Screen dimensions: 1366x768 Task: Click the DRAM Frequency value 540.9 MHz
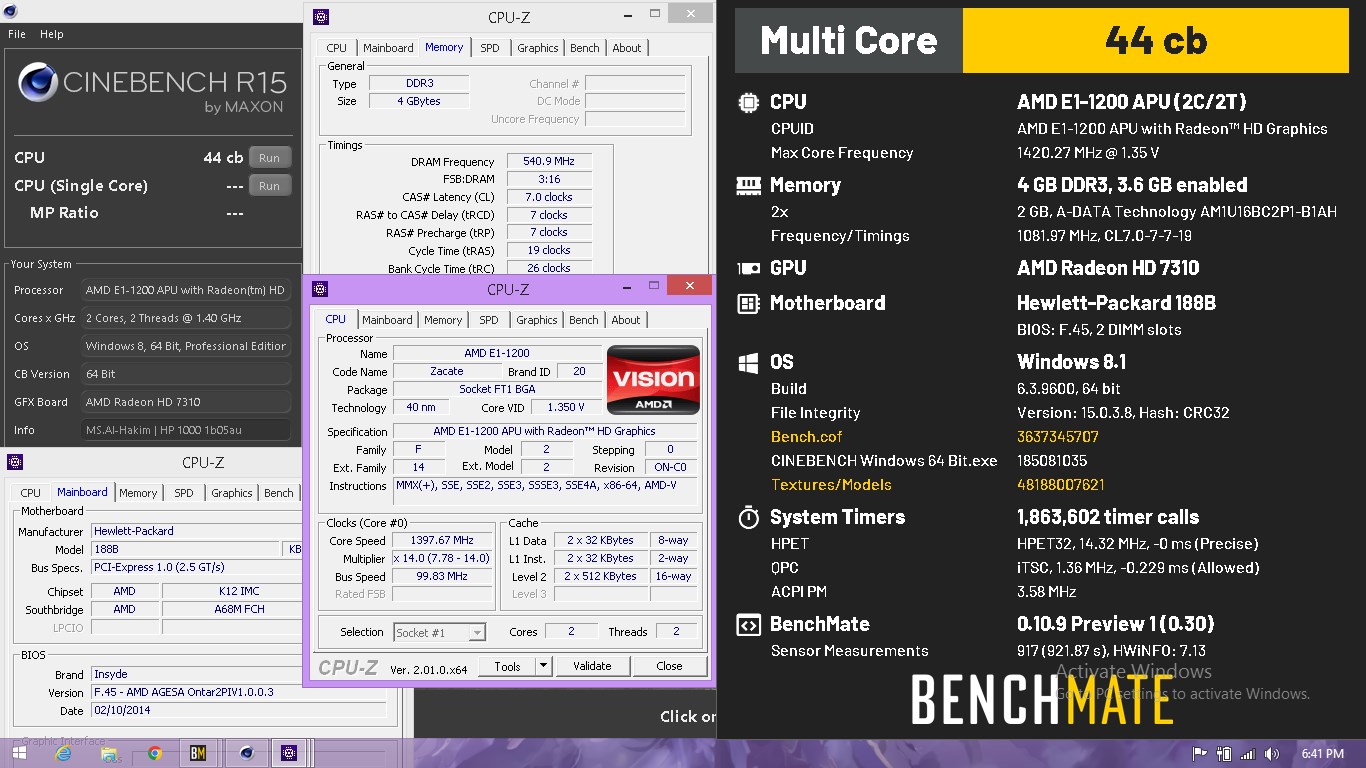coord(549,161)
